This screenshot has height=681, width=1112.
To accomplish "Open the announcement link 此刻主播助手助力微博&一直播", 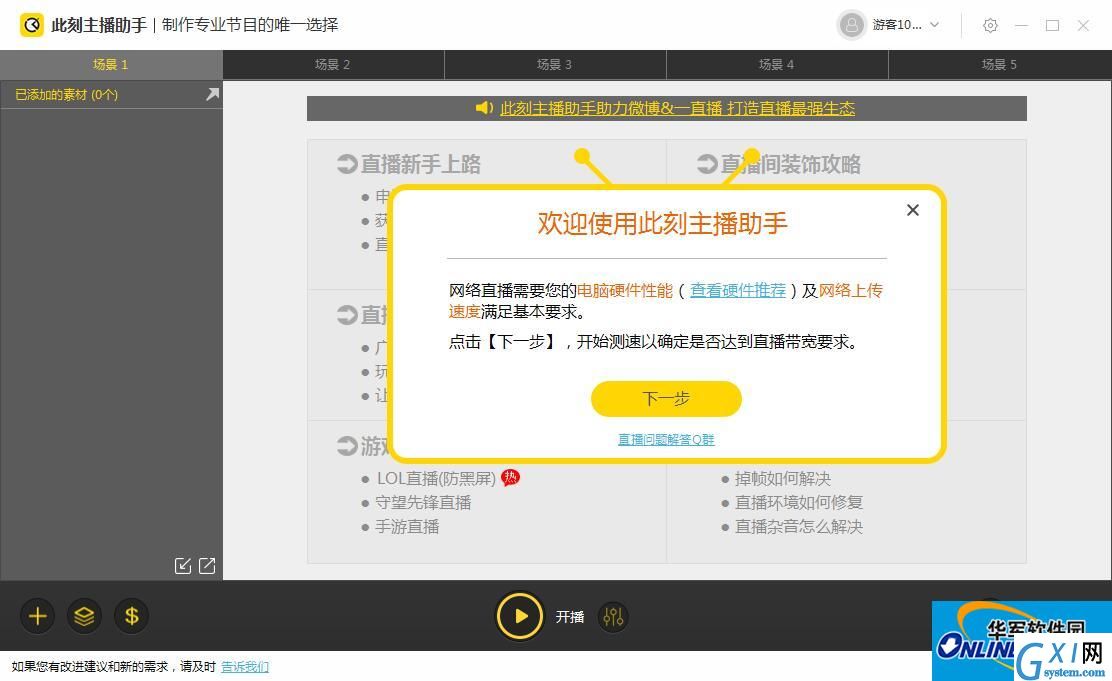I will tap(677, 109).
